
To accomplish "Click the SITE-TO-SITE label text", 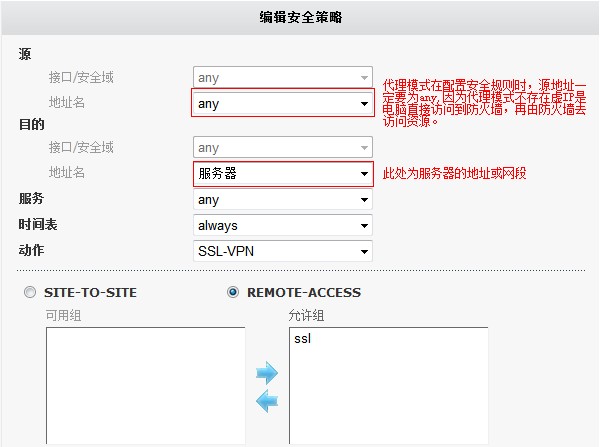I will 90,293.
